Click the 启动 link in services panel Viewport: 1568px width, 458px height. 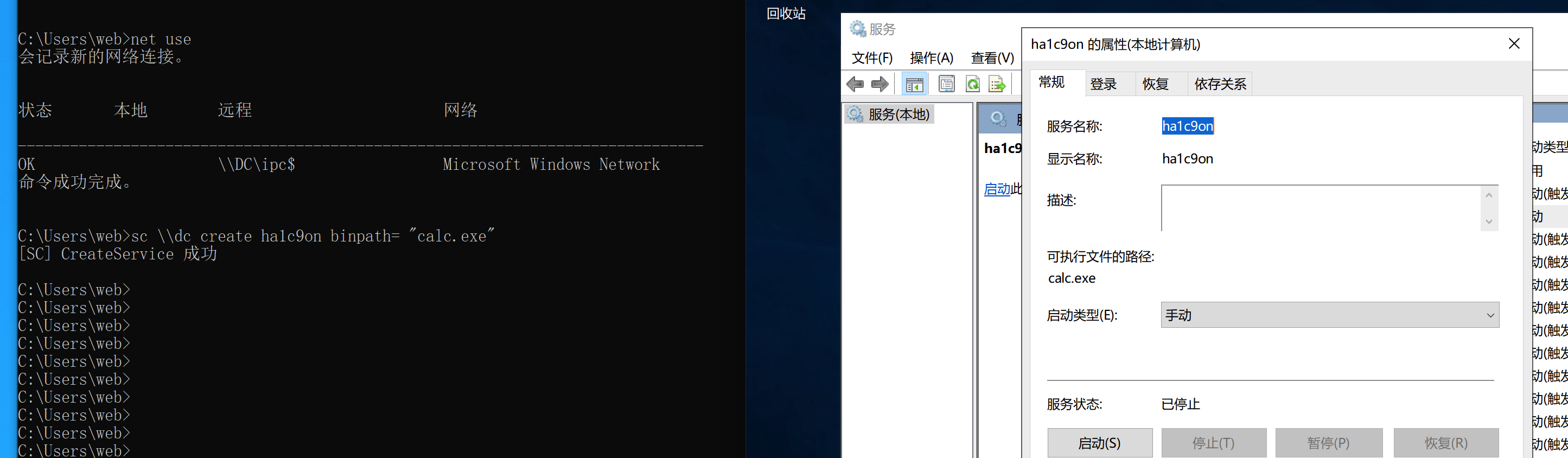tap(997, 189)
